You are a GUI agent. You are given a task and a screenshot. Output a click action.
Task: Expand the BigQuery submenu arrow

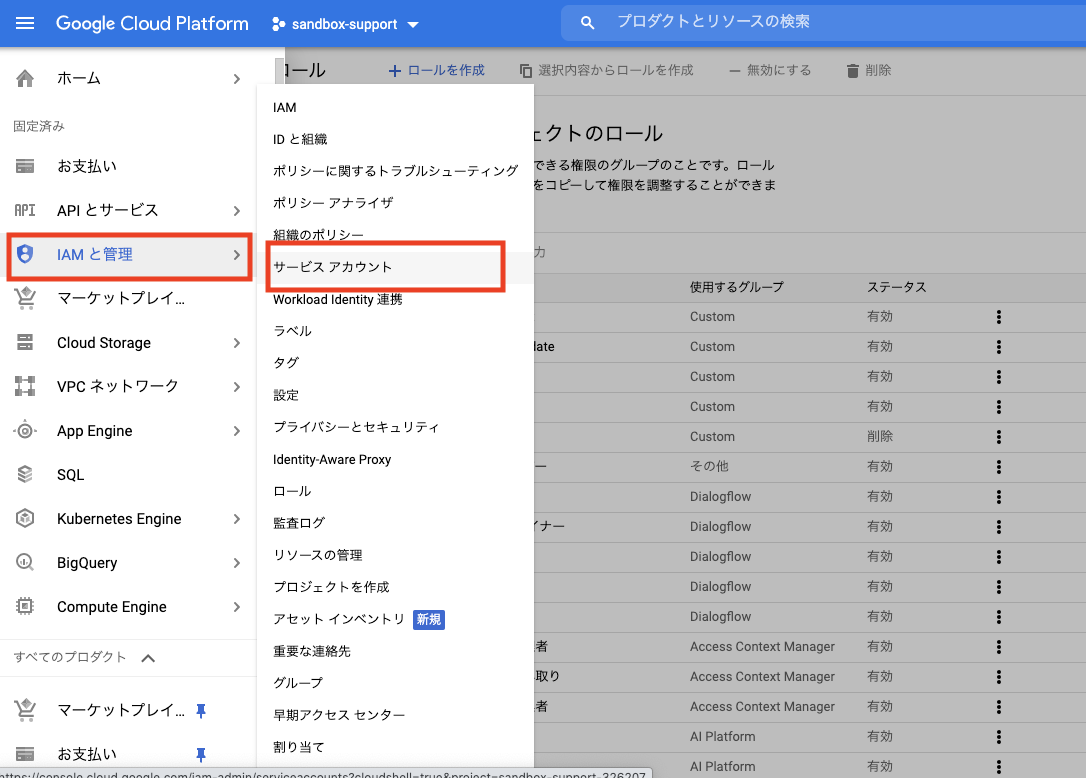point(237,563)
